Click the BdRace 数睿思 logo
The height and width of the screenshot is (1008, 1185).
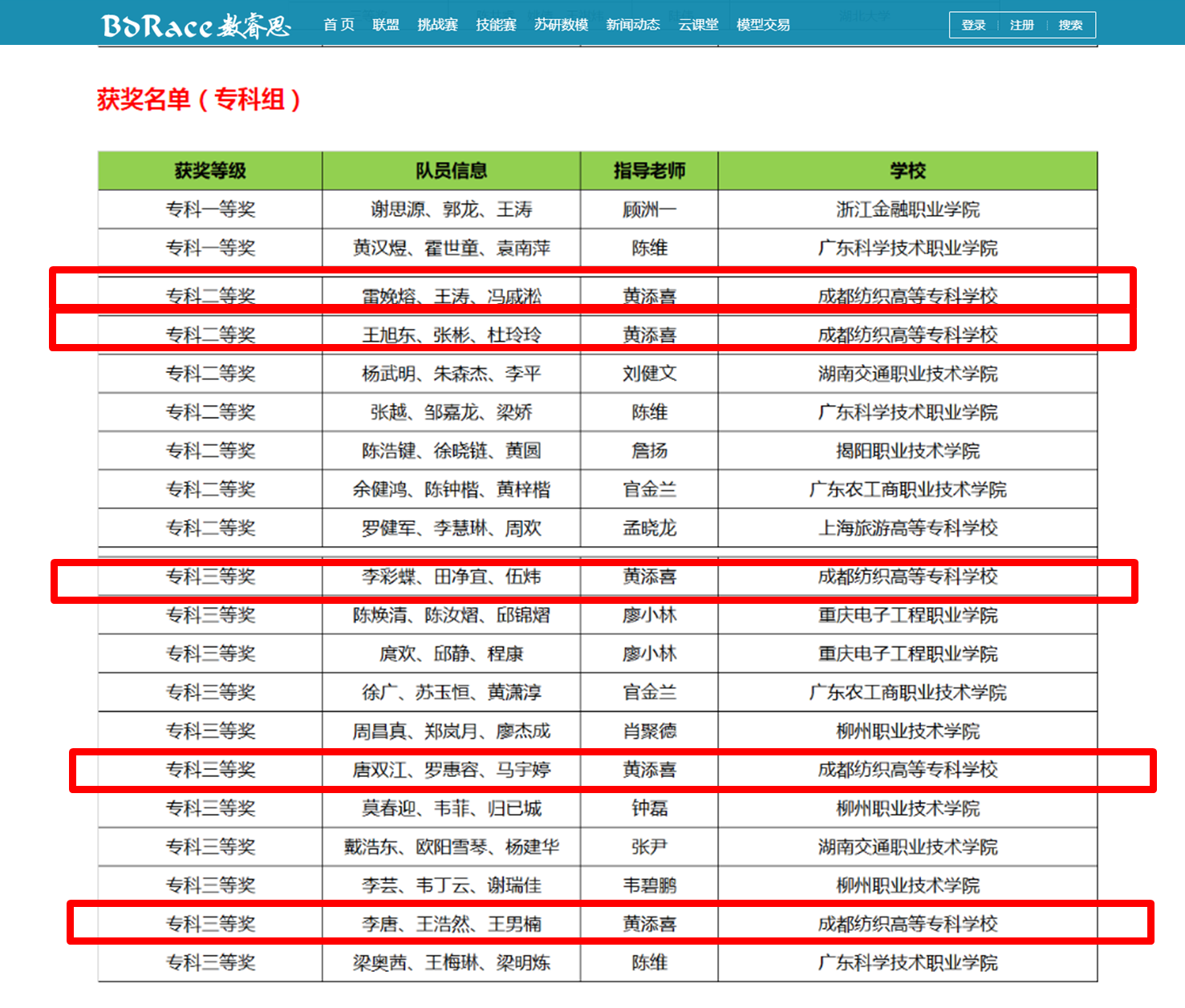(x=196, y=26)
